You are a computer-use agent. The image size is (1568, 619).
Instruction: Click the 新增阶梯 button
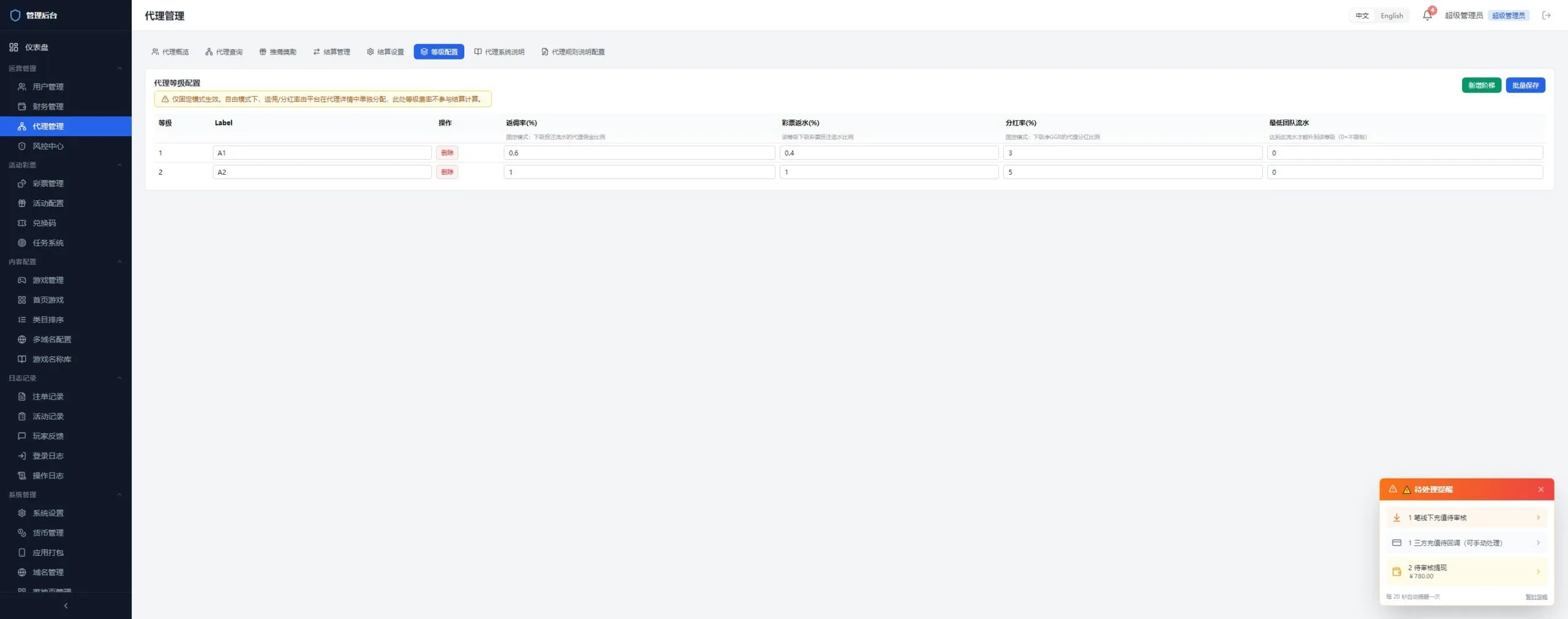click(x=1481, y=85)
